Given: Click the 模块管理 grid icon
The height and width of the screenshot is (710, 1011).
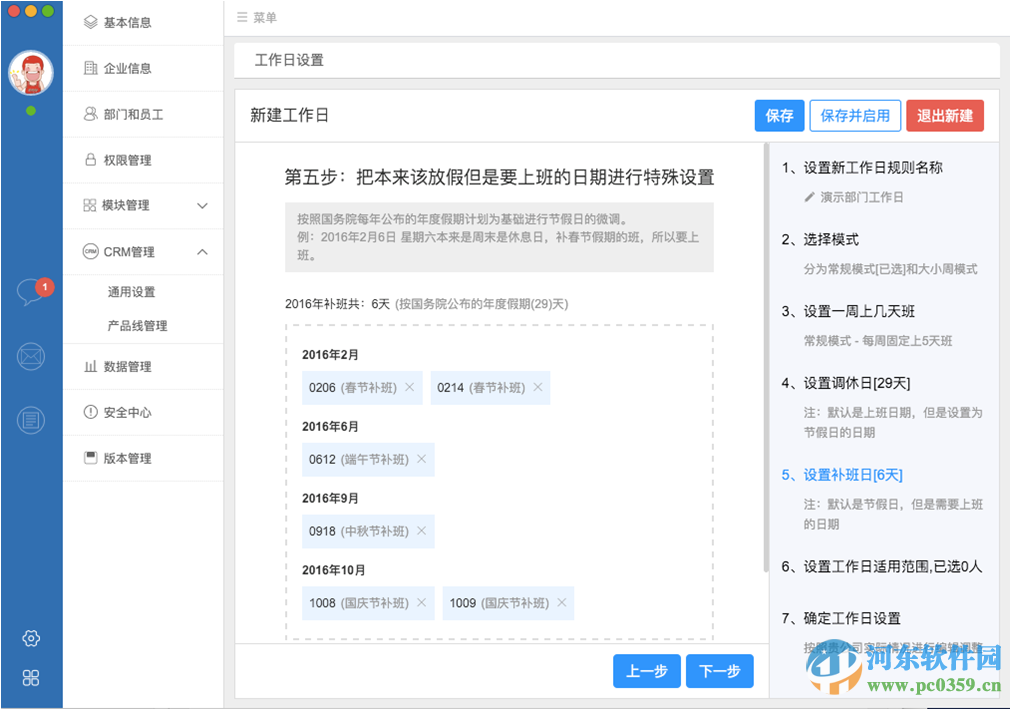Looking at the screenshot, I should click(x=90, y=205).
